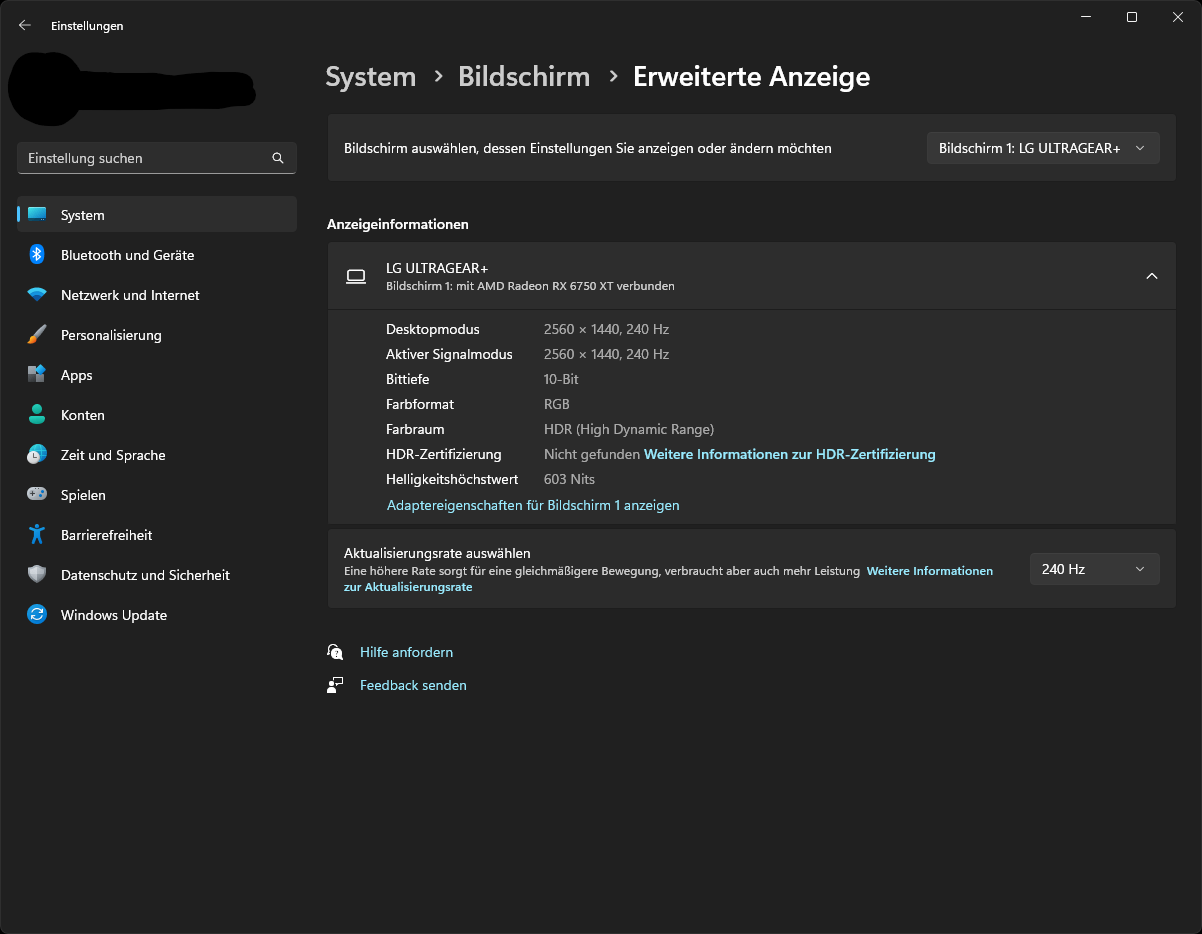This screenshot has width=1202, height=934.
Task: Open Adaptereigenschaften für Bildschirm 1 anzeigen link
Action: (533, 505)
